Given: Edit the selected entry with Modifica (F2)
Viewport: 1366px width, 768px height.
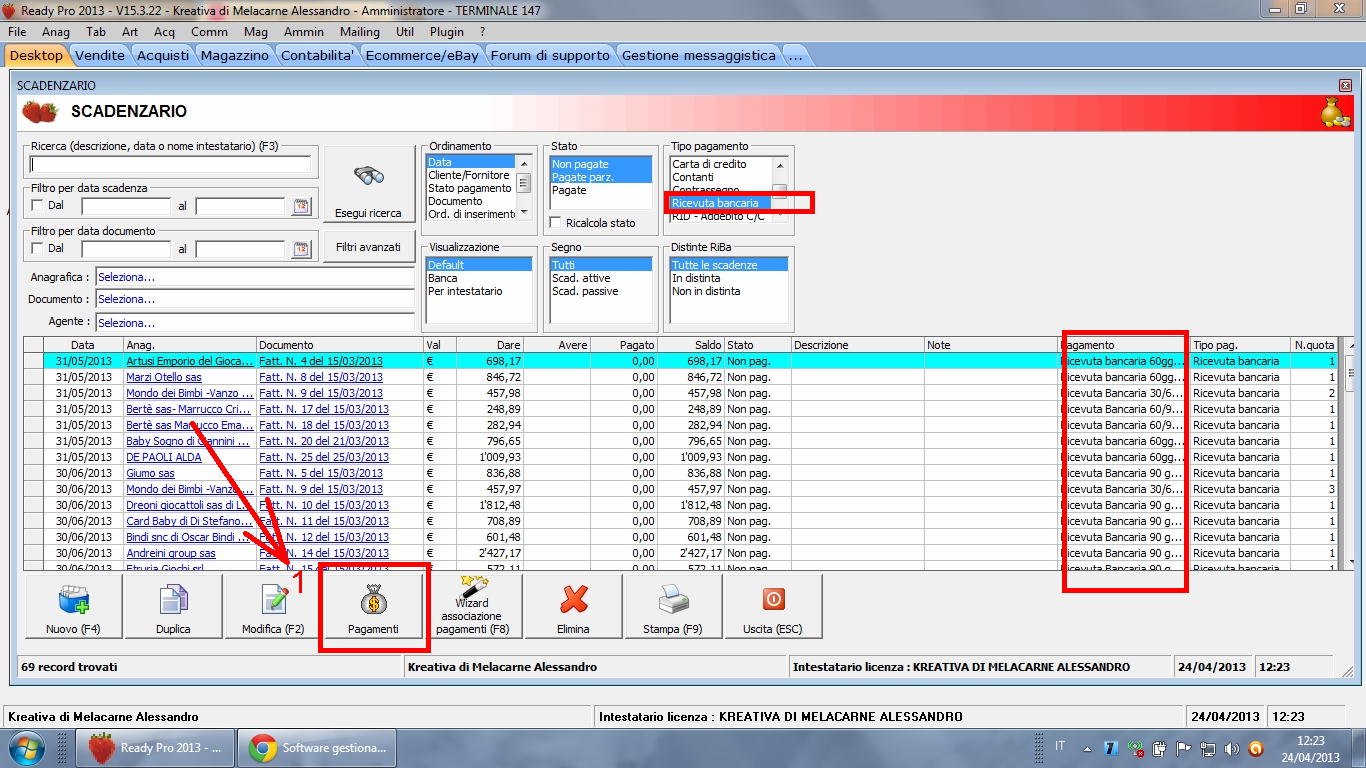Looking at the screenshot, I should (x=273, y=607).
